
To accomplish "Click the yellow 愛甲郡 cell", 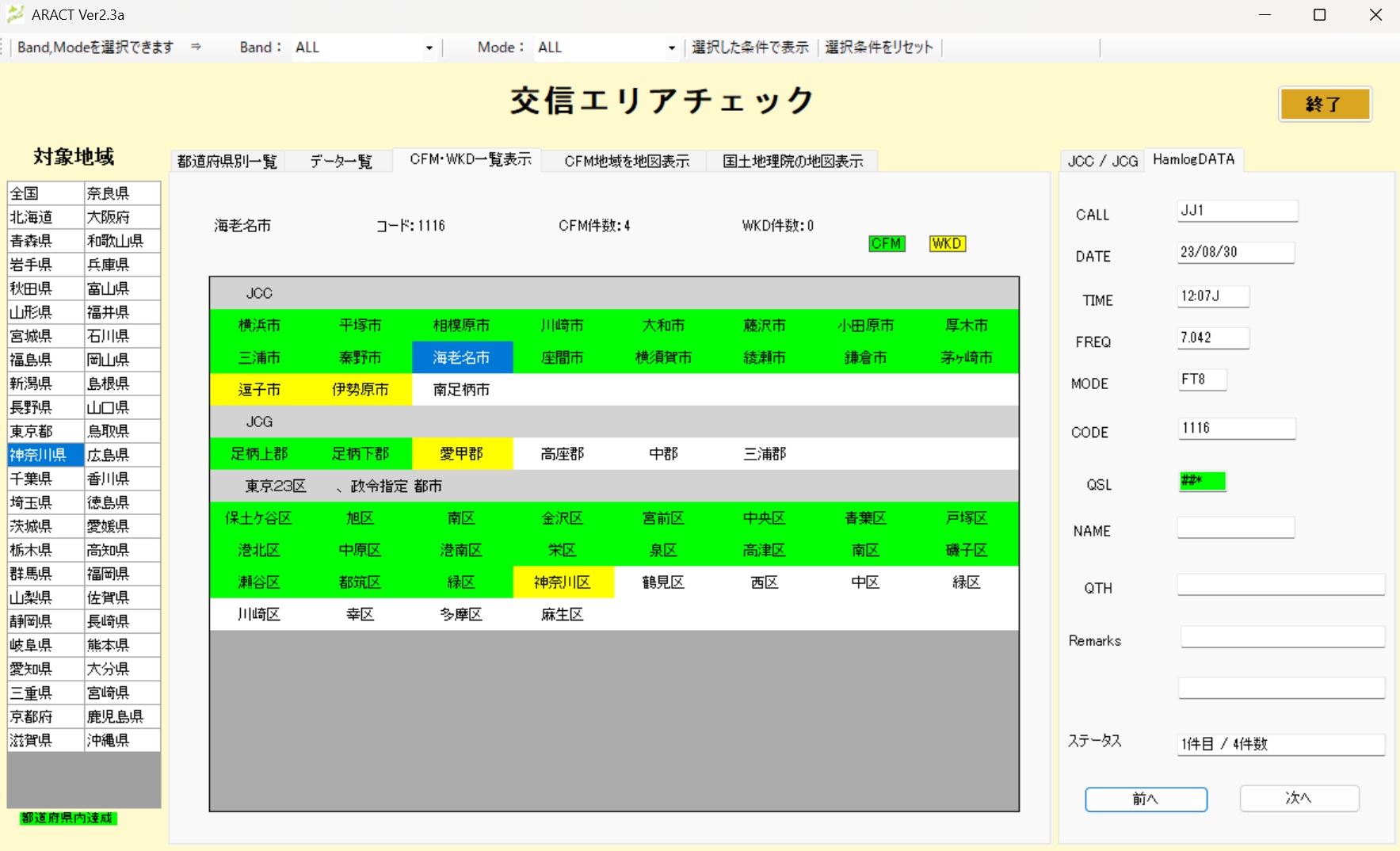I will pos(462,454).
